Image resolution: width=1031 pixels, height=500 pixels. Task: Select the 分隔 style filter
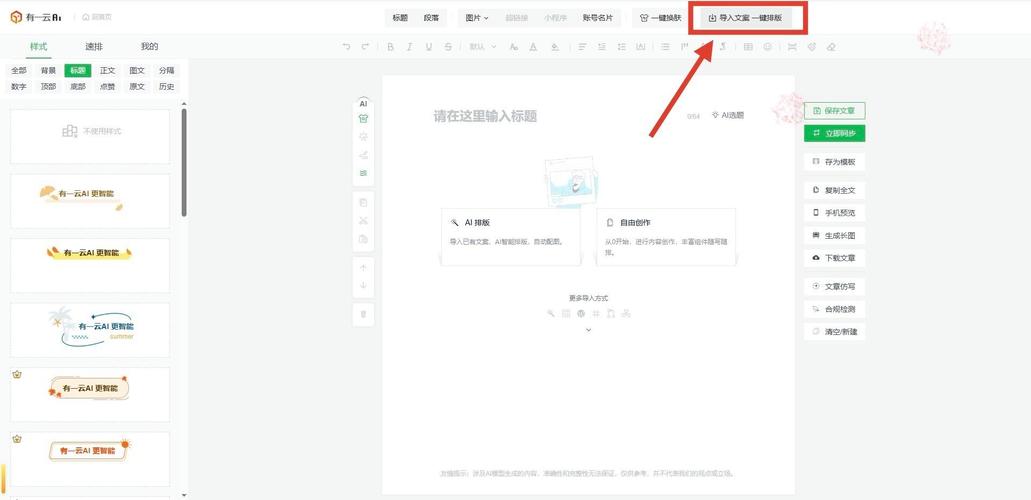click(x=166, y=70)
